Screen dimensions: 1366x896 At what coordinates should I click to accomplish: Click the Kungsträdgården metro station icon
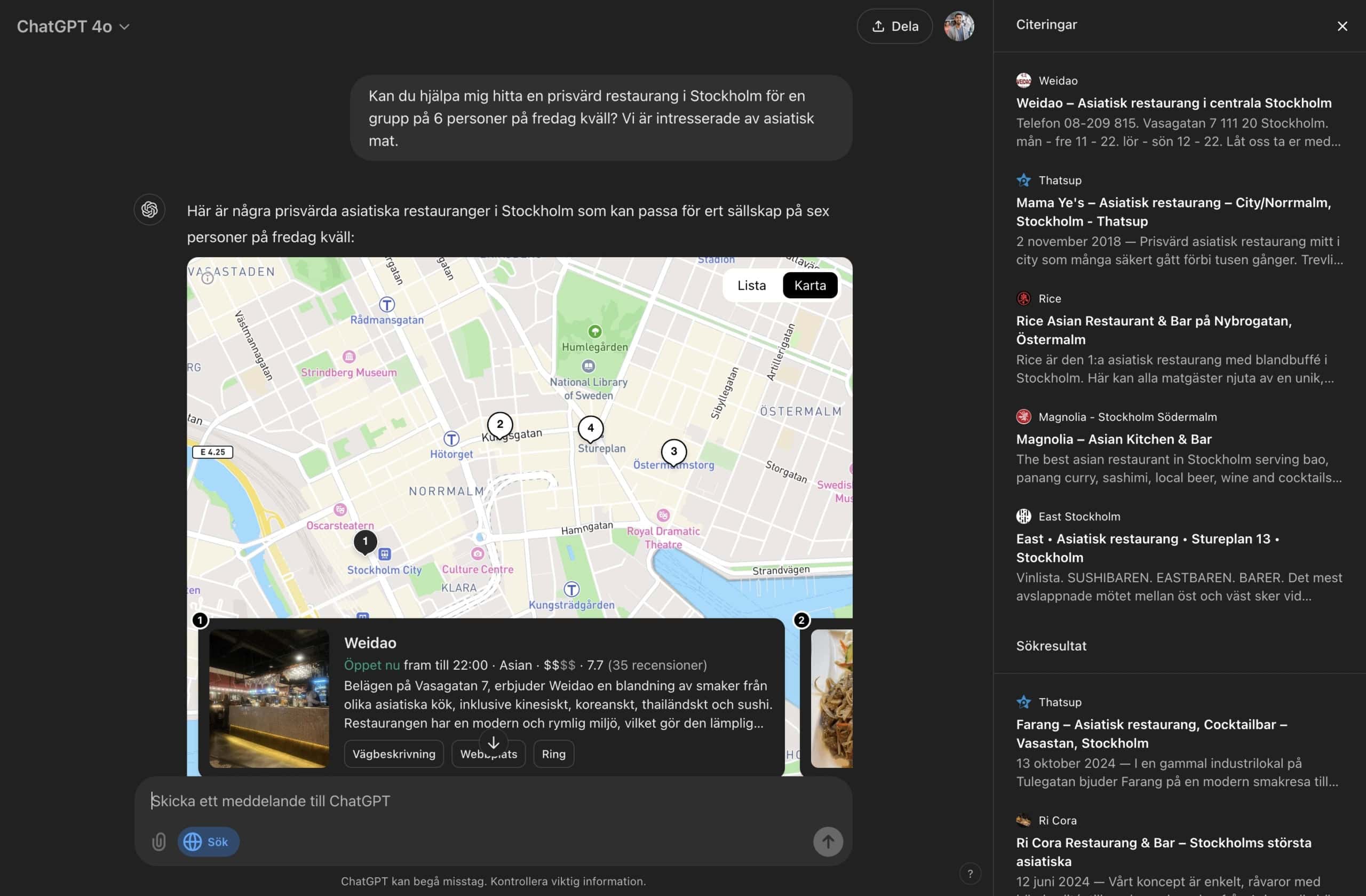(571, 590)
